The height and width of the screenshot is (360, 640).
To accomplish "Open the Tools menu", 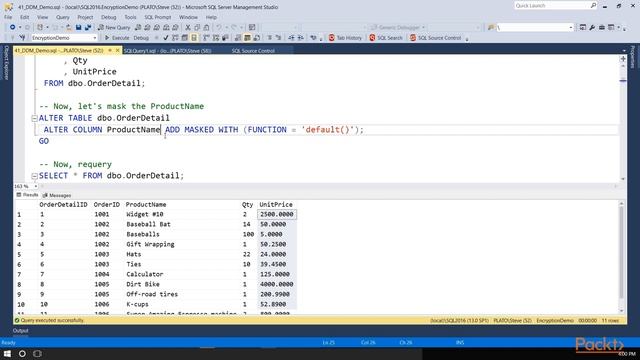I will point(130,17).
